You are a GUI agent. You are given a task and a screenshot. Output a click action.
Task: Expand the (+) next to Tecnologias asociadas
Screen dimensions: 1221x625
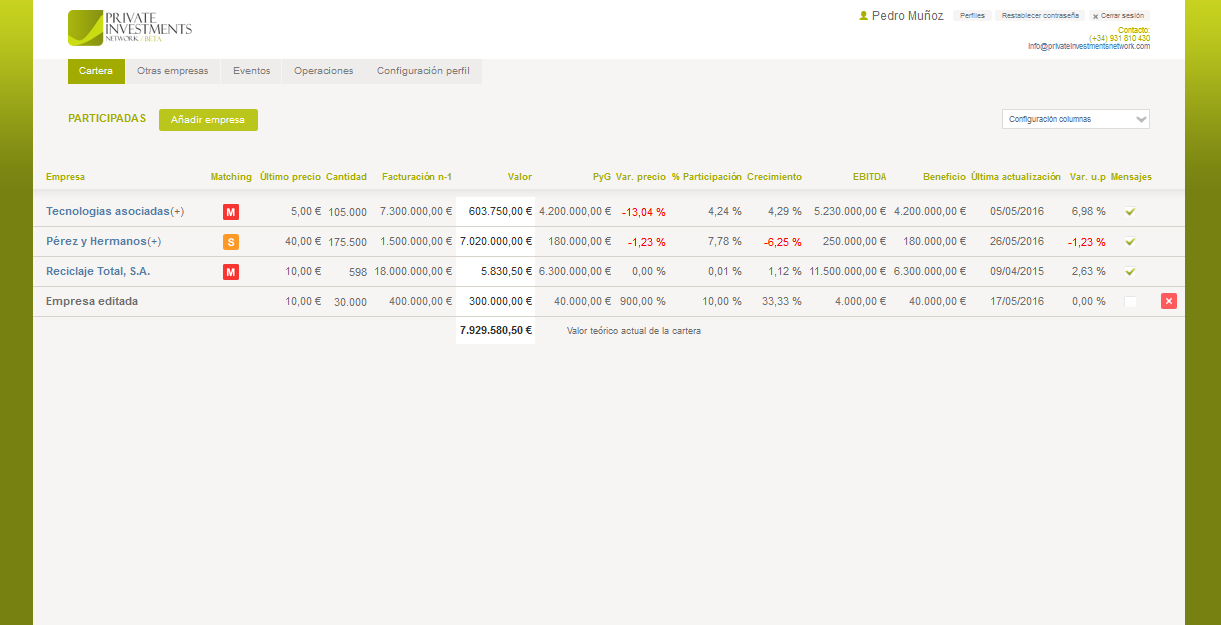178,212
